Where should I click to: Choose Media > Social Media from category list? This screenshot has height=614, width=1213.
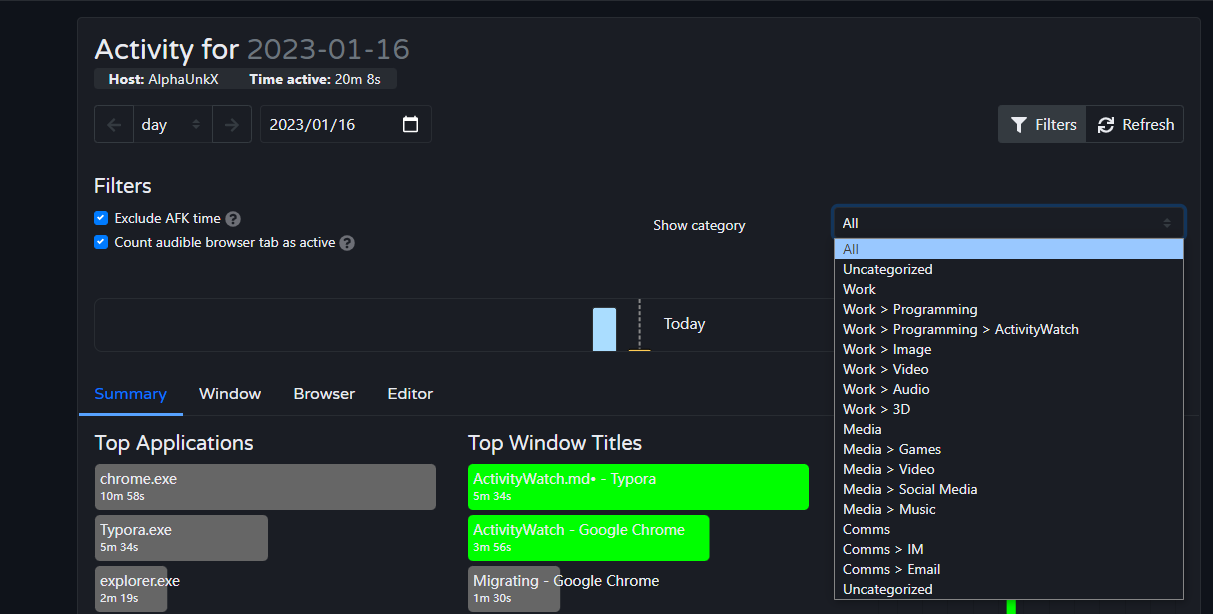click(x=910, y=489)
